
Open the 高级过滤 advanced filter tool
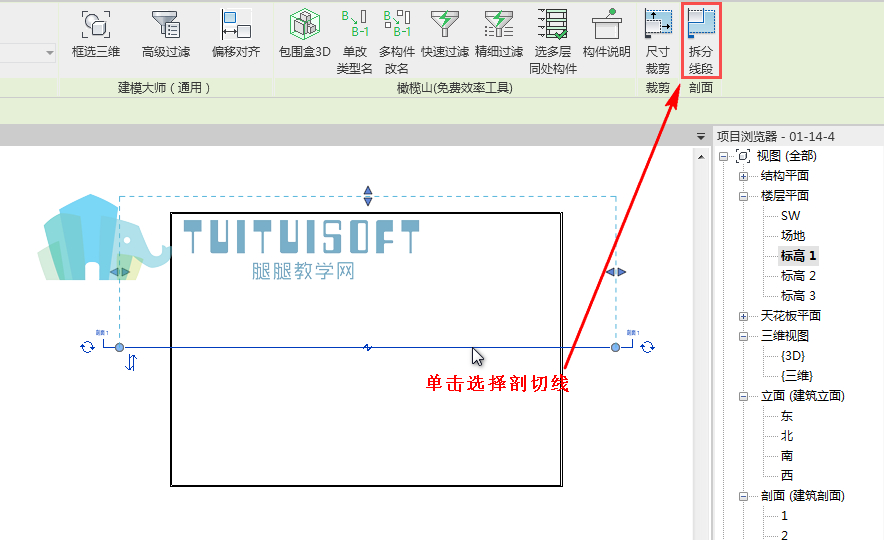click(166, 25)
